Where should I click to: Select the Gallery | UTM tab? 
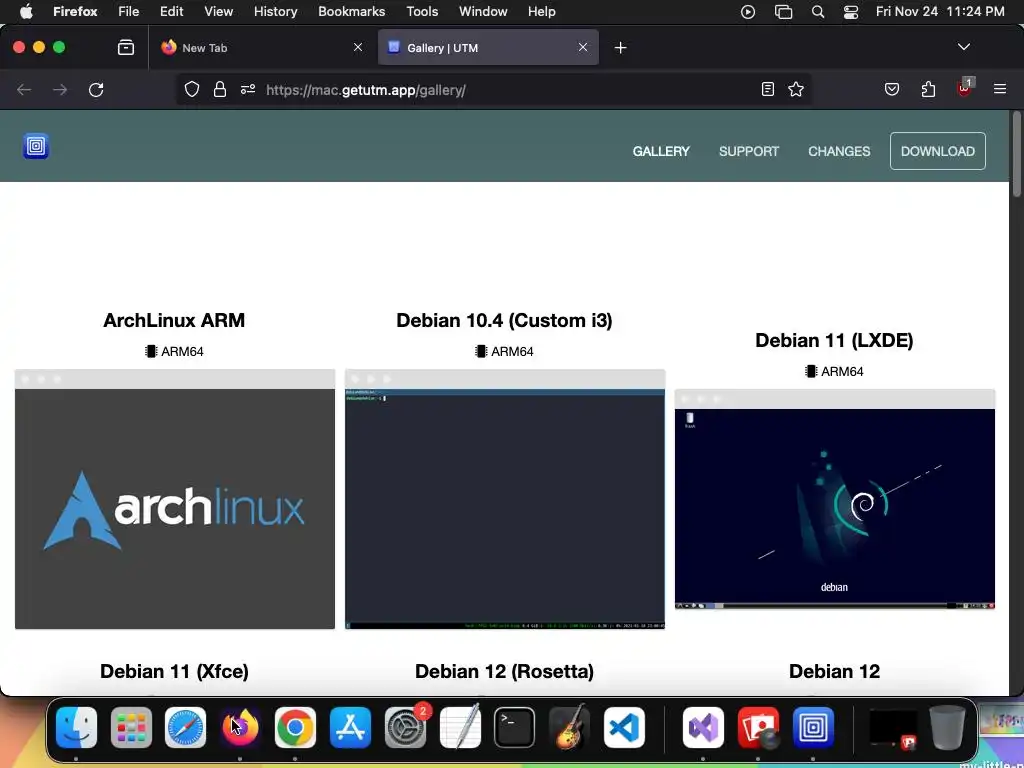tap(488, 48)
